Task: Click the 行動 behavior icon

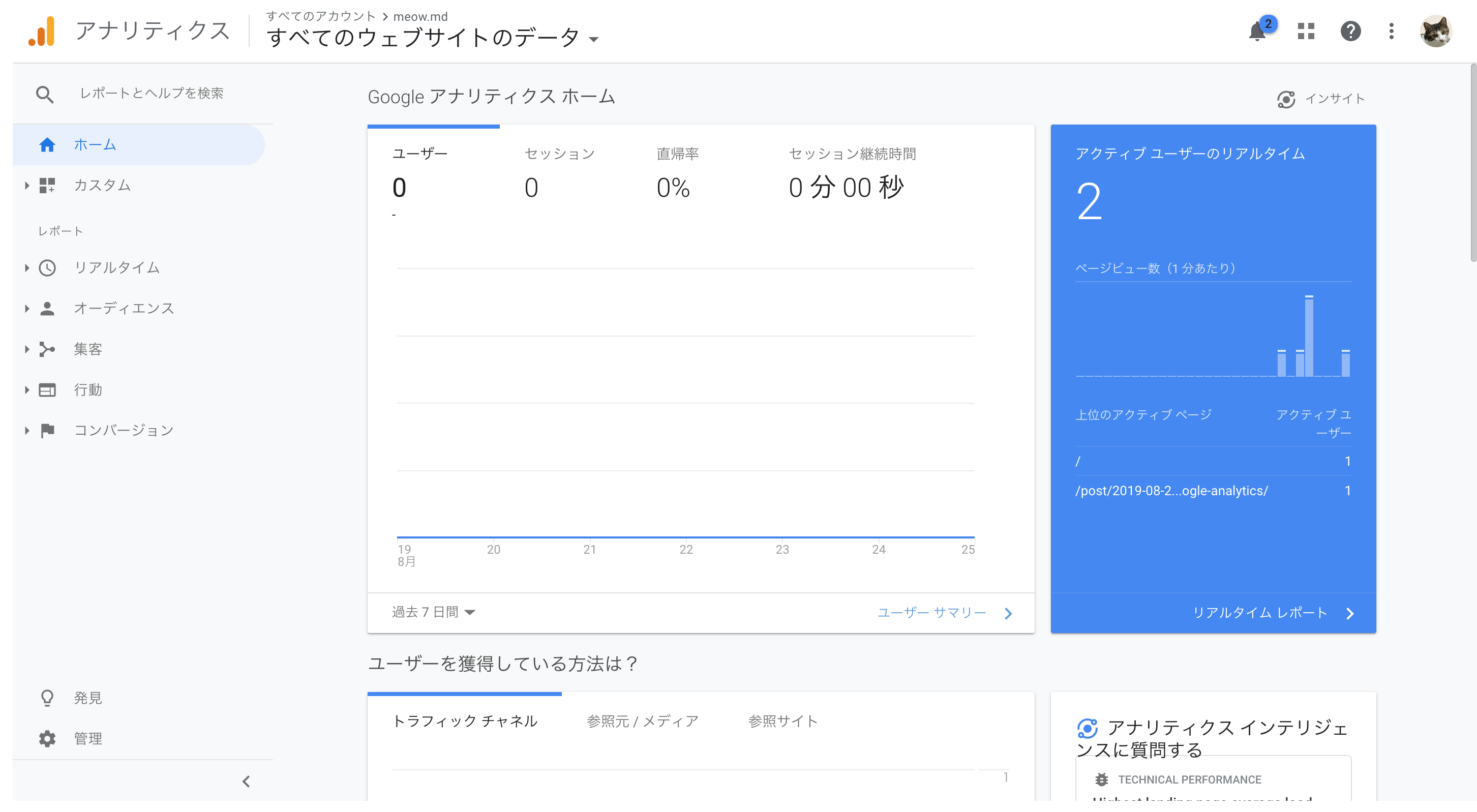Action: 47,390
